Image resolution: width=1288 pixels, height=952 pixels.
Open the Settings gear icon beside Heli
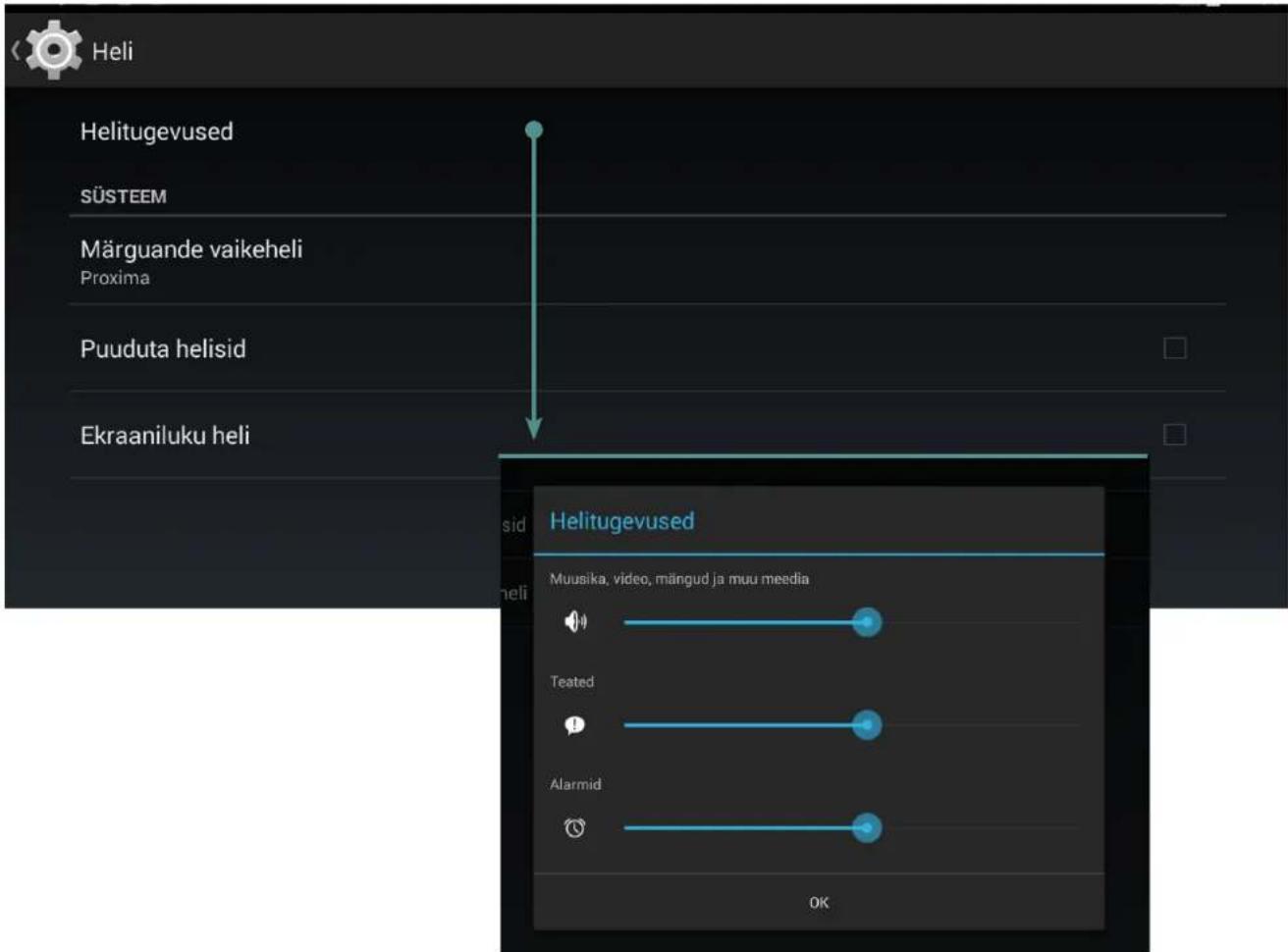(x=53, y=50)
